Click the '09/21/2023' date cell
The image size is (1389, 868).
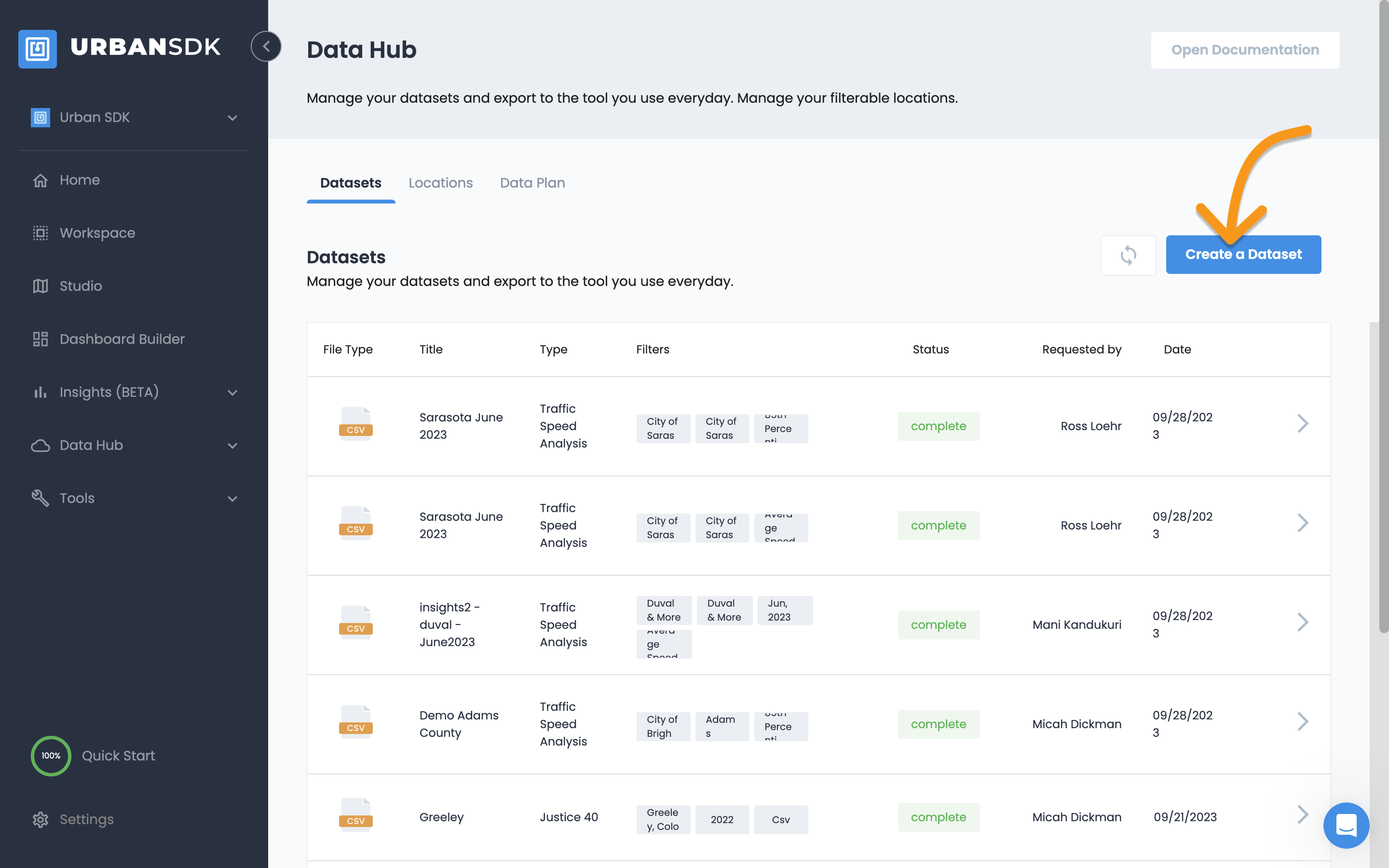(1185, 817)
